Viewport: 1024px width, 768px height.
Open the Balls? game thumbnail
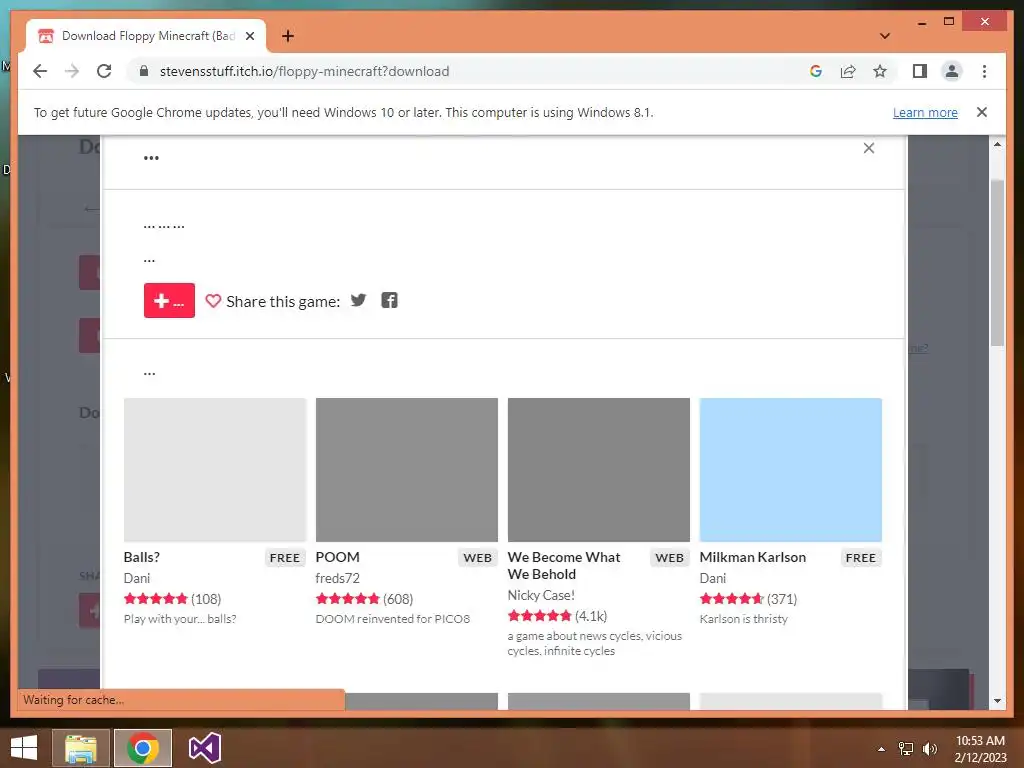[215, 470]
